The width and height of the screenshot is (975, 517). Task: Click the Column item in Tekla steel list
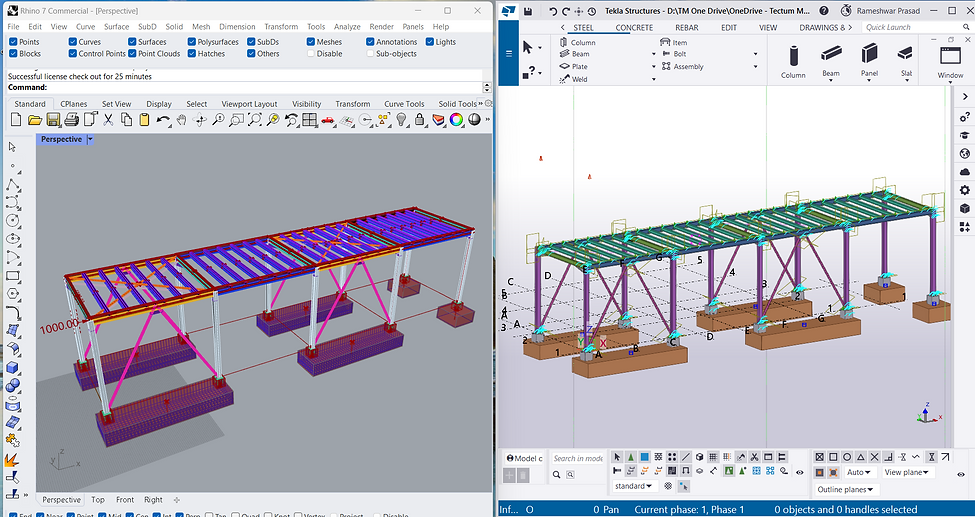pos(578,42)
